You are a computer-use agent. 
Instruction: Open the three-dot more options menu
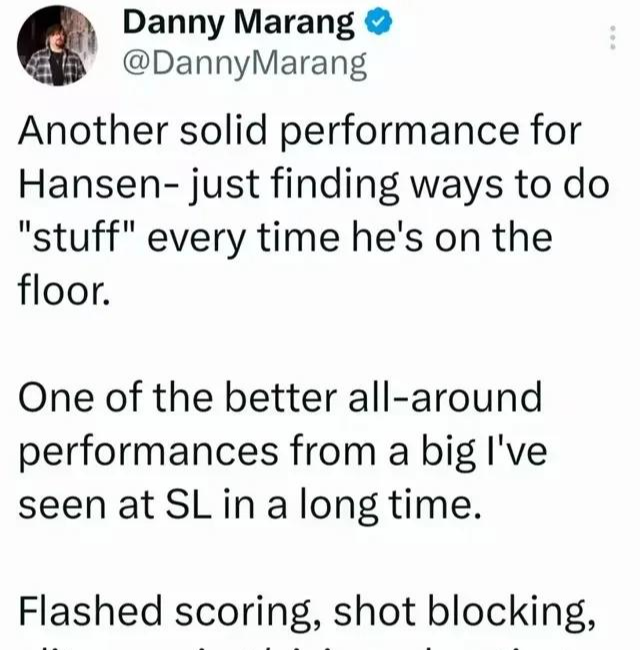tap(613, 37)
